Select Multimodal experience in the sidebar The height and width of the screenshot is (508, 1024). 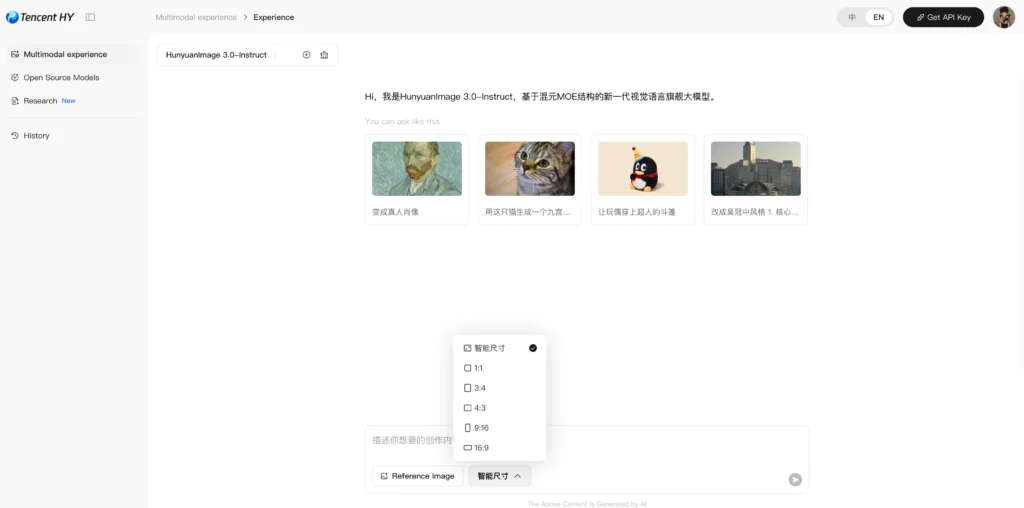(x=72, y=54)
